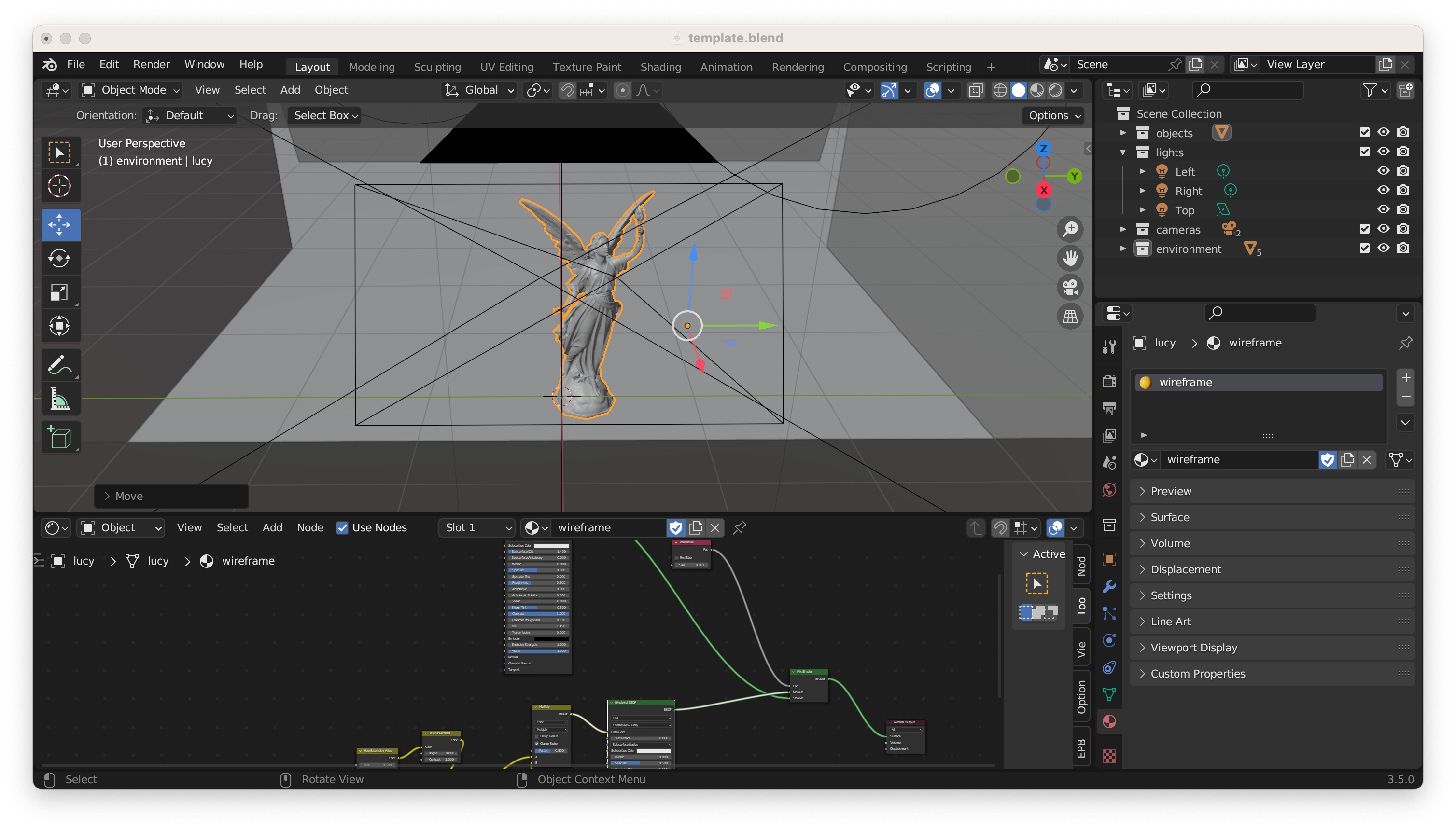
Task: Select the Rotate tool
Action: tap(60, 258)
